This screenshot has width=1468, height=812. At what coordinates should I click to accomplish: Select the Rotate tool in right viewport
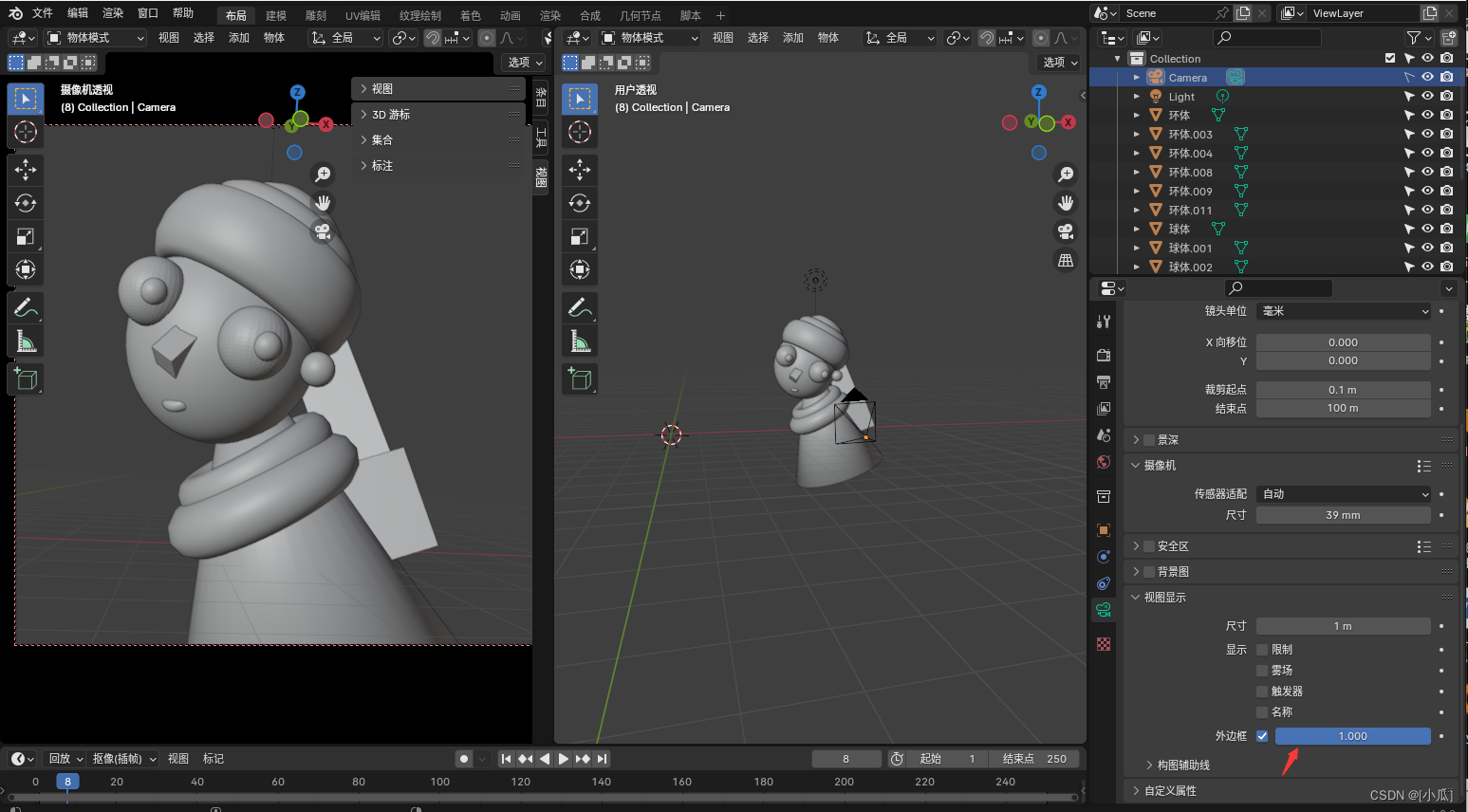[580, 203]
